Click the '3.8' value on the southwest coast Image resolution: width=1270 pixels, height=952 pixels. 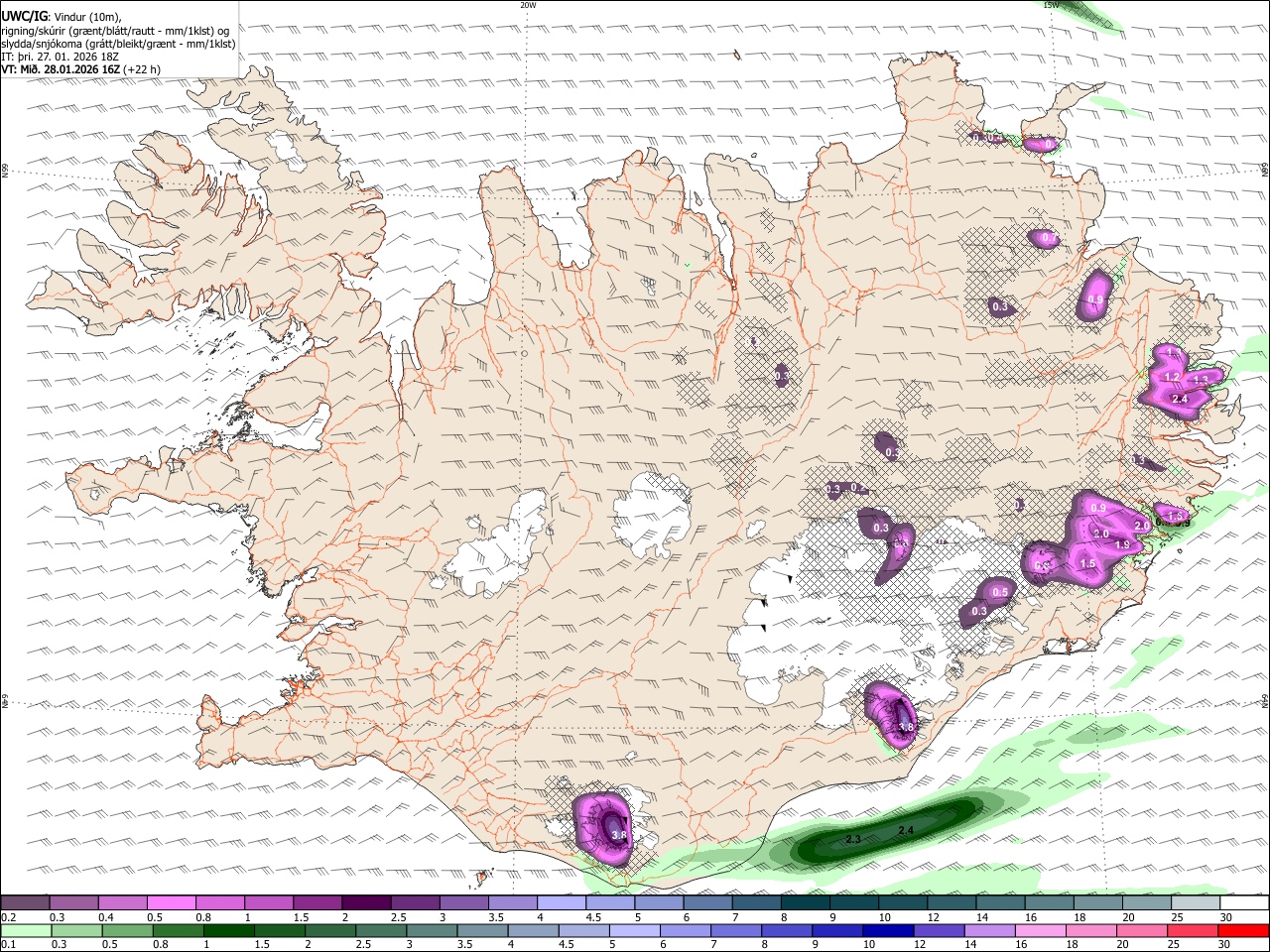(619, 836)
